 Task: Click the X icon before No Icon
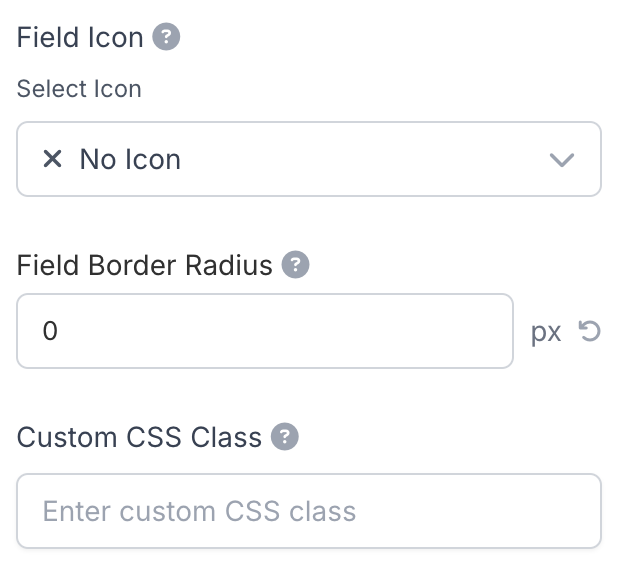point(53,158)
